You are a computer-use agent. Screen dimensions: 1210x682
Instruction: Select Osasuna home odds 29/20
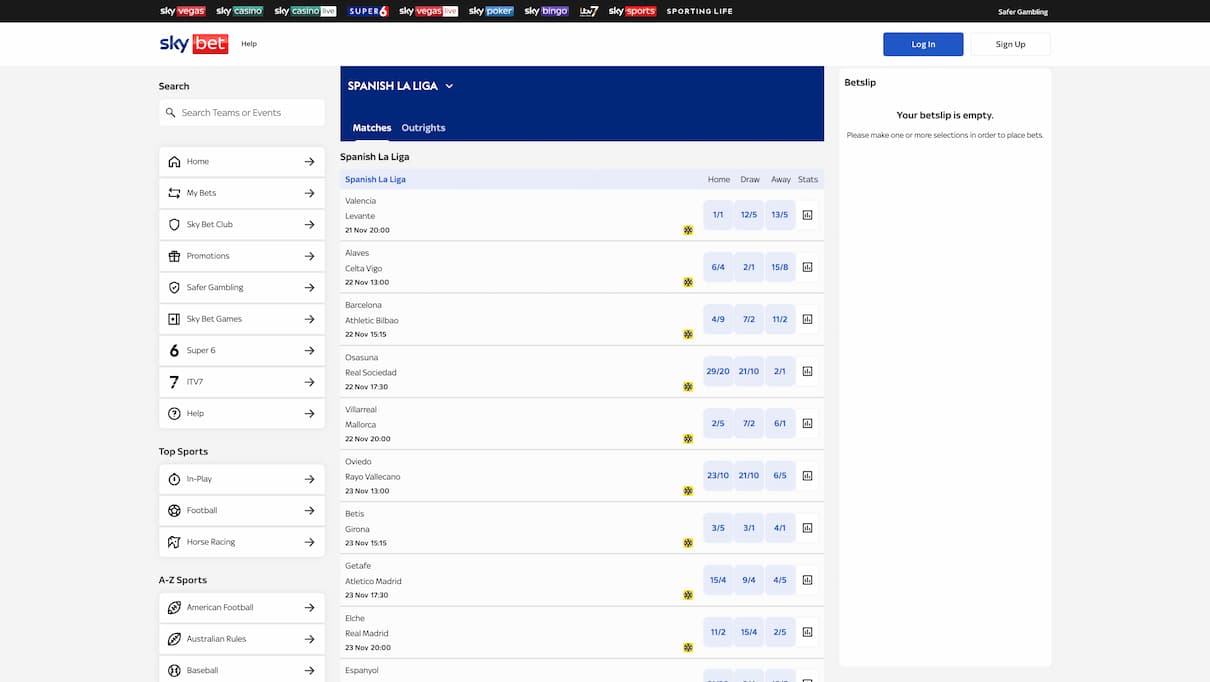[718, 371]
